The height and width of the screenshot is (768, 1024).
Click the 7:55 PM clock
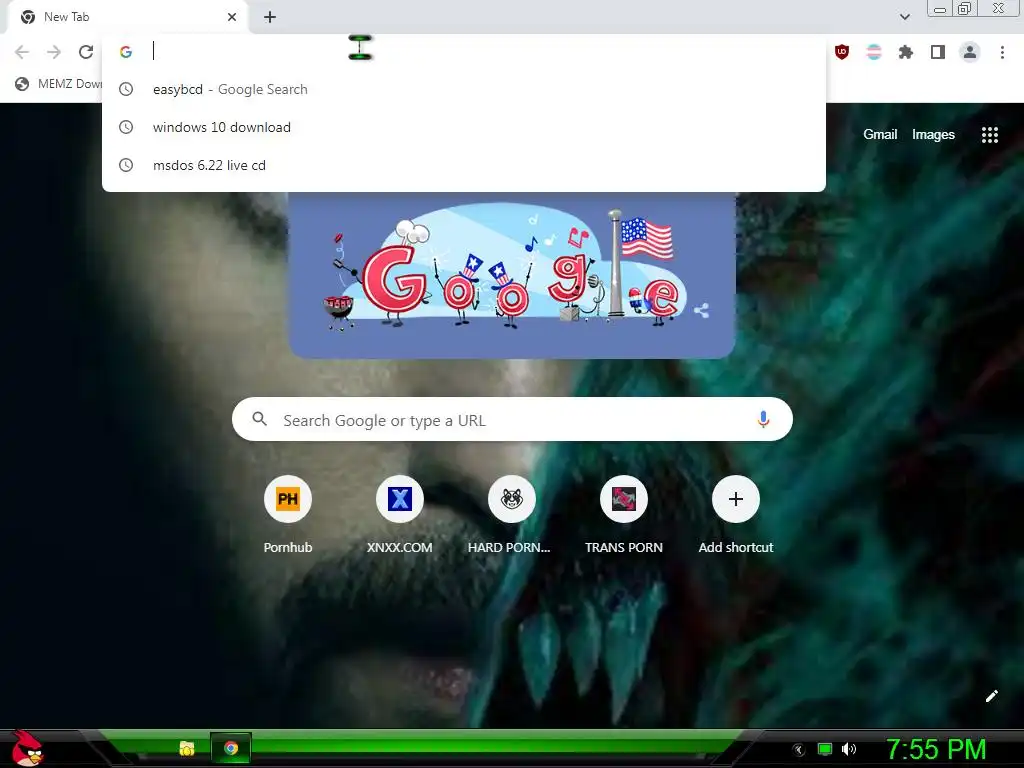[935, 750]
